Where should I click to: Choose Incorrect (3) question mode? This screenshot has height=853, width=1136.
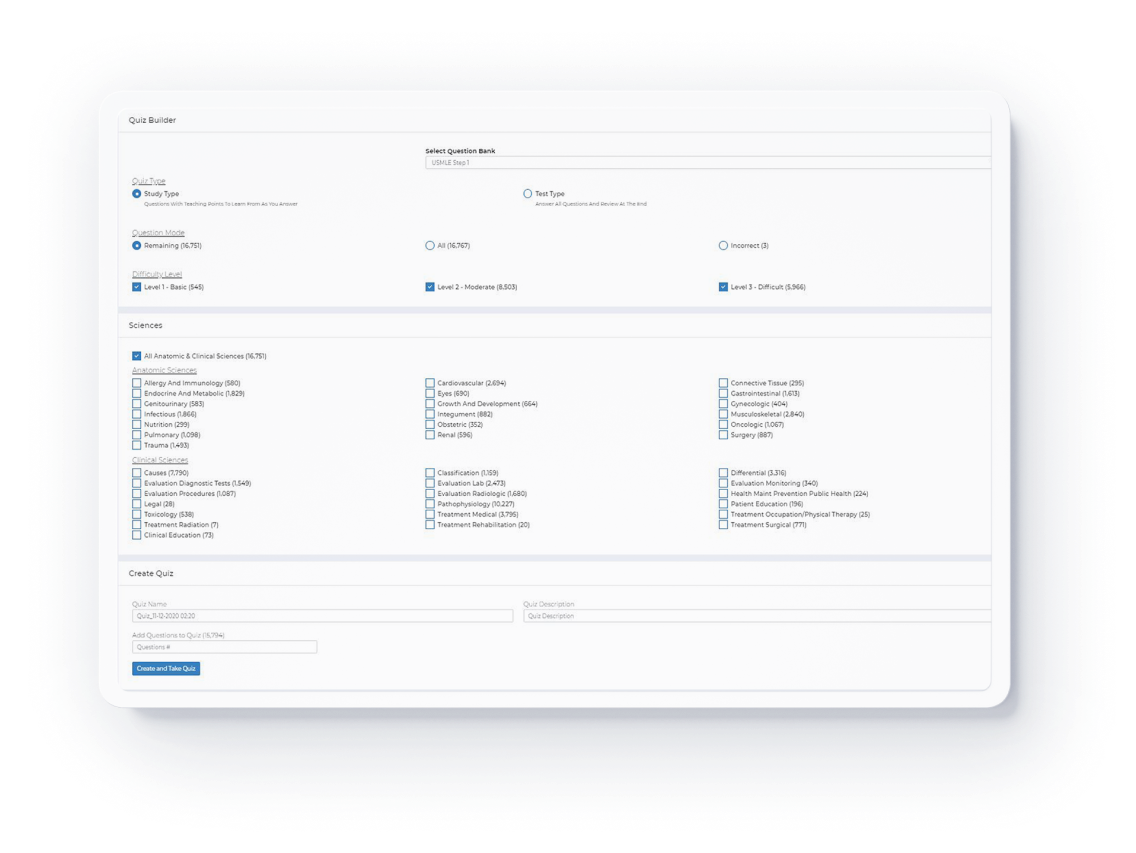coord(723,246)
